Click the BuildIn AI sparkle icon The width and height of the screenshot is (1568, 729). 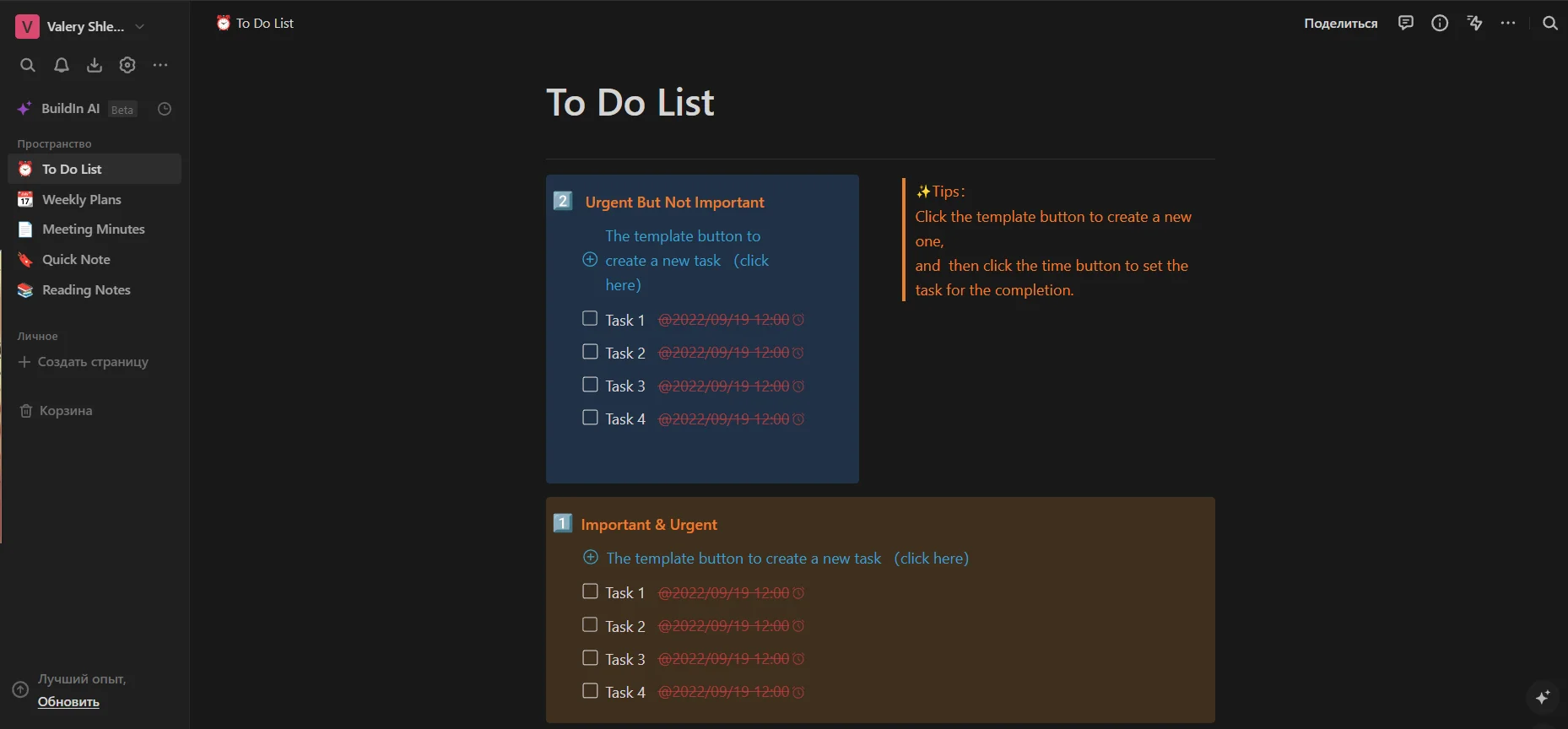coord(24,108)
